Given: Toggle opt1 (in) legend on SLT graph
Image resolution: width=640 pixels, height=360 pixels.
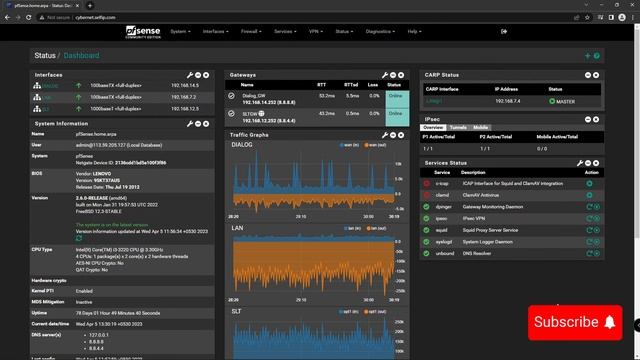Looking at the screenshot, I should click(349, 312).
